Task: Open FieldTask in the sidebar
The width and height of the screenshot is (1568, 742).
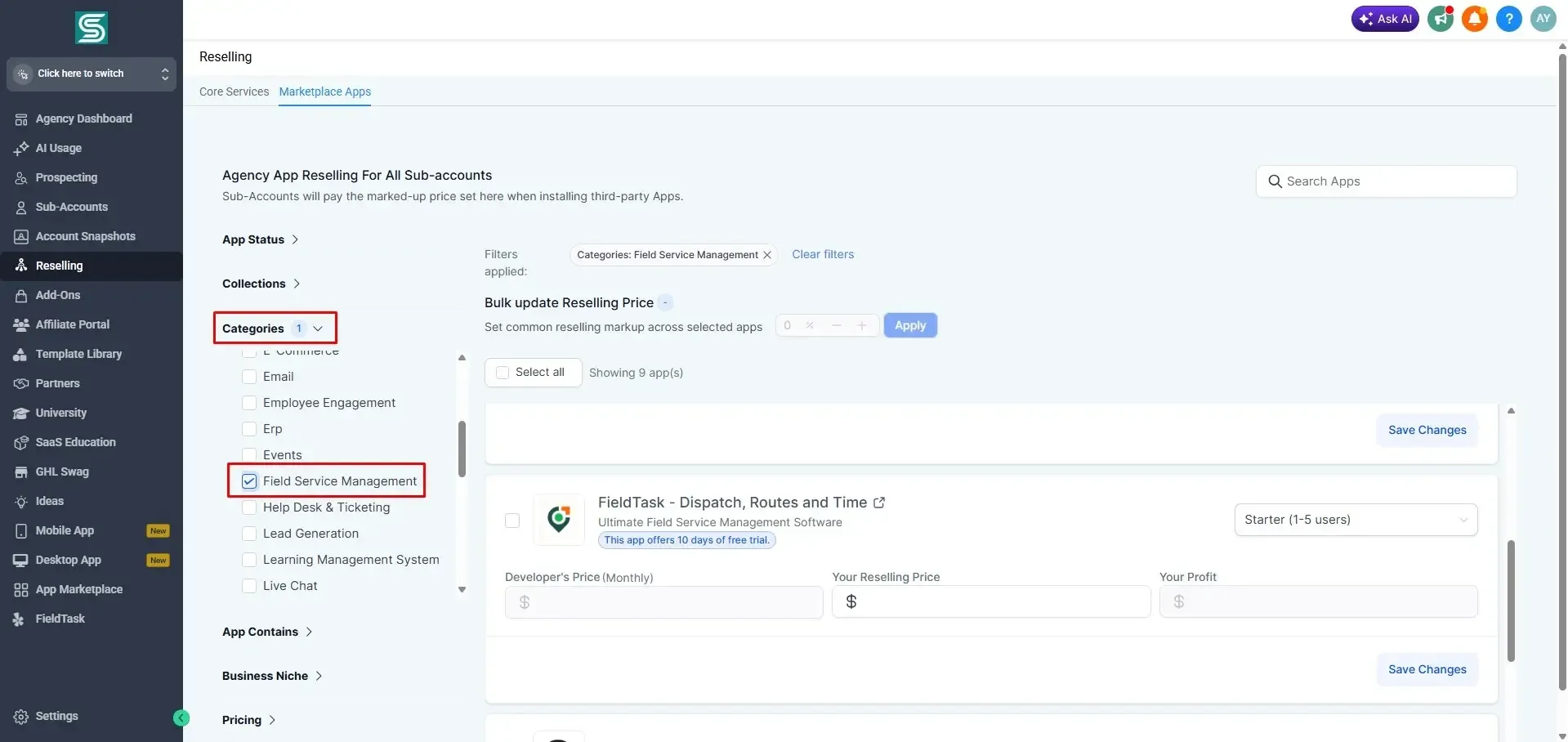Action: 60,619
